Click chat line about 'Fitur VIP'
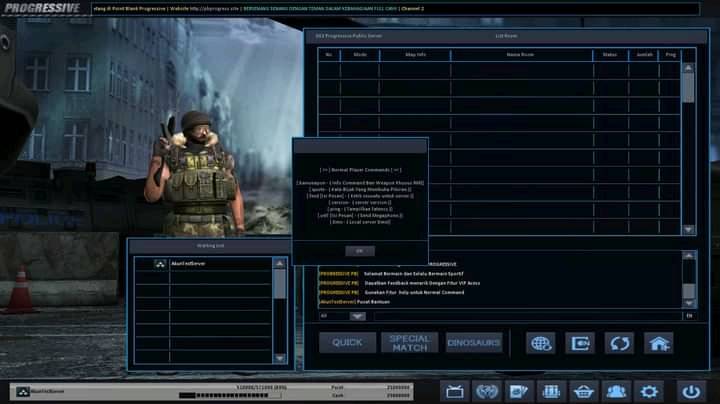 click(422, 283)
